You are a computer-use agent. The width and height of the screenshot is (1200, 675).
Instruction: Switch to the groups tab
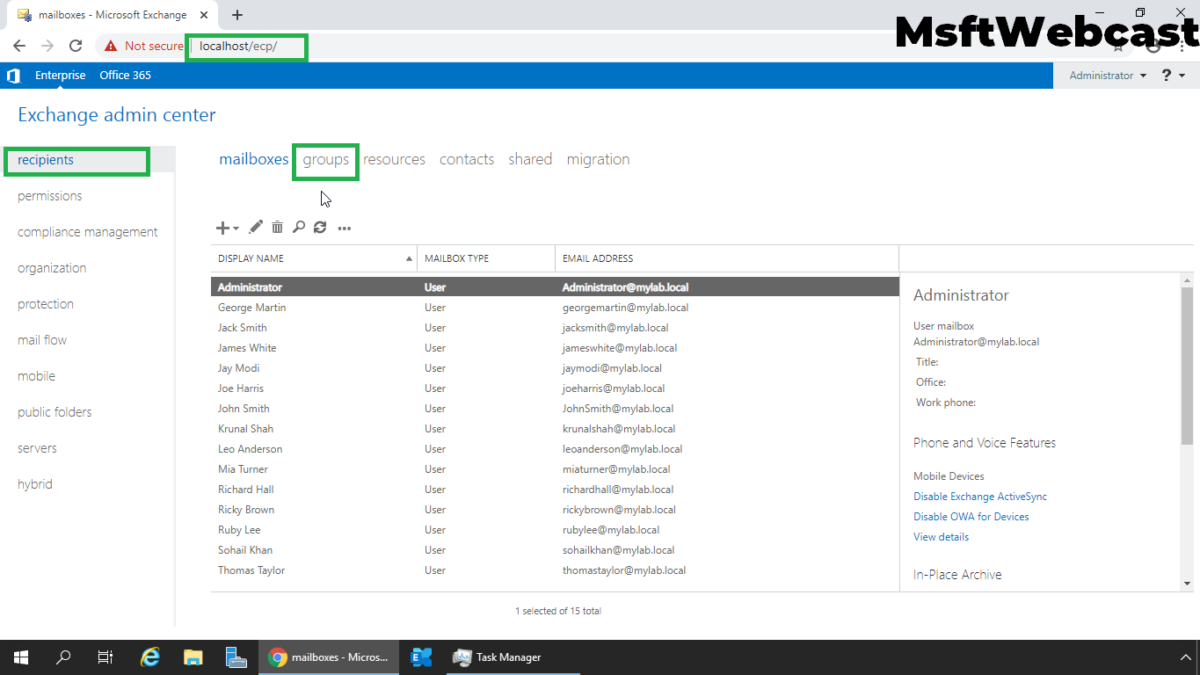click(325, 159)
